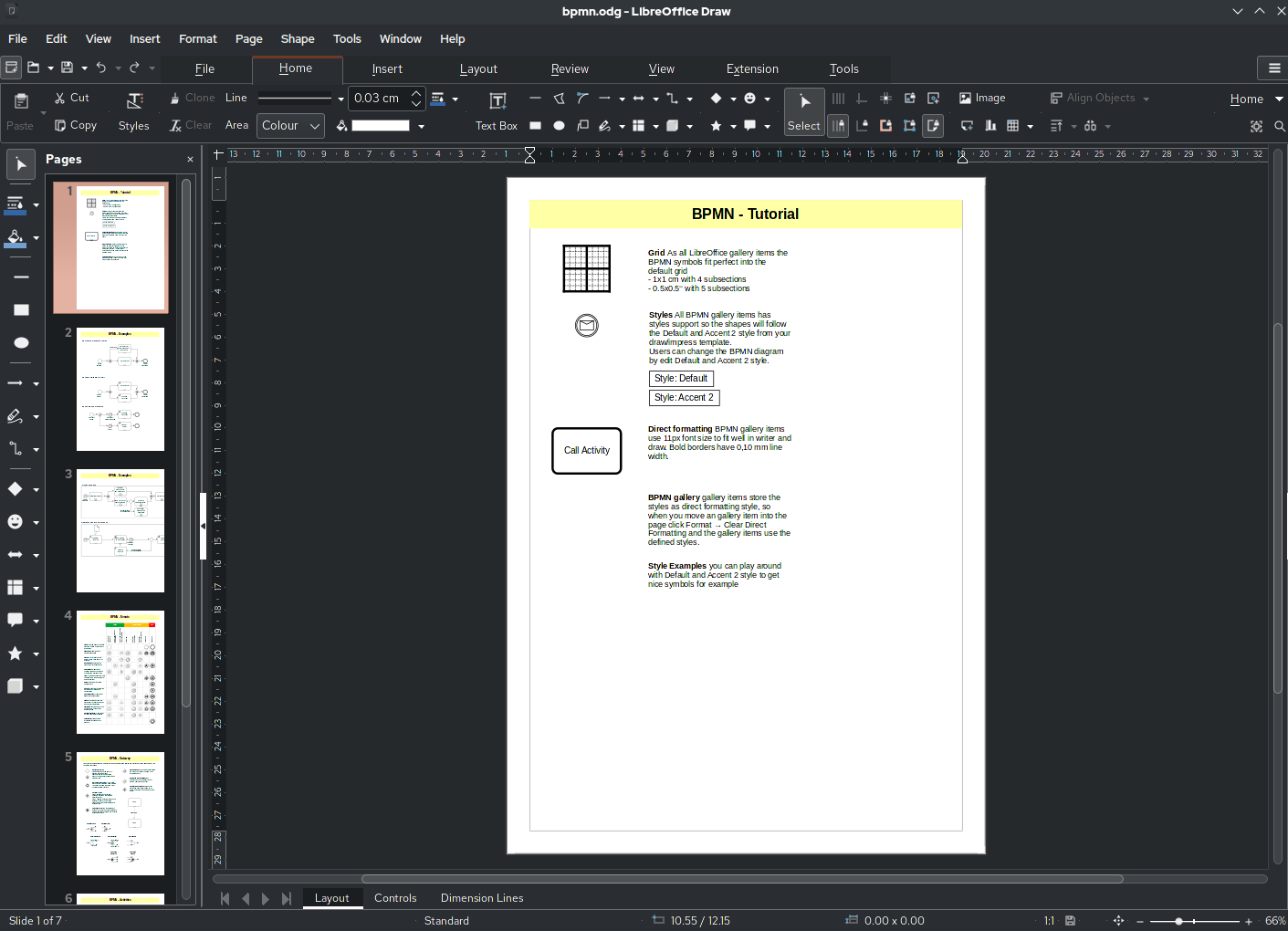
Task: Expand the stars and banners shapes dropdown
Action: coord(734,126)
